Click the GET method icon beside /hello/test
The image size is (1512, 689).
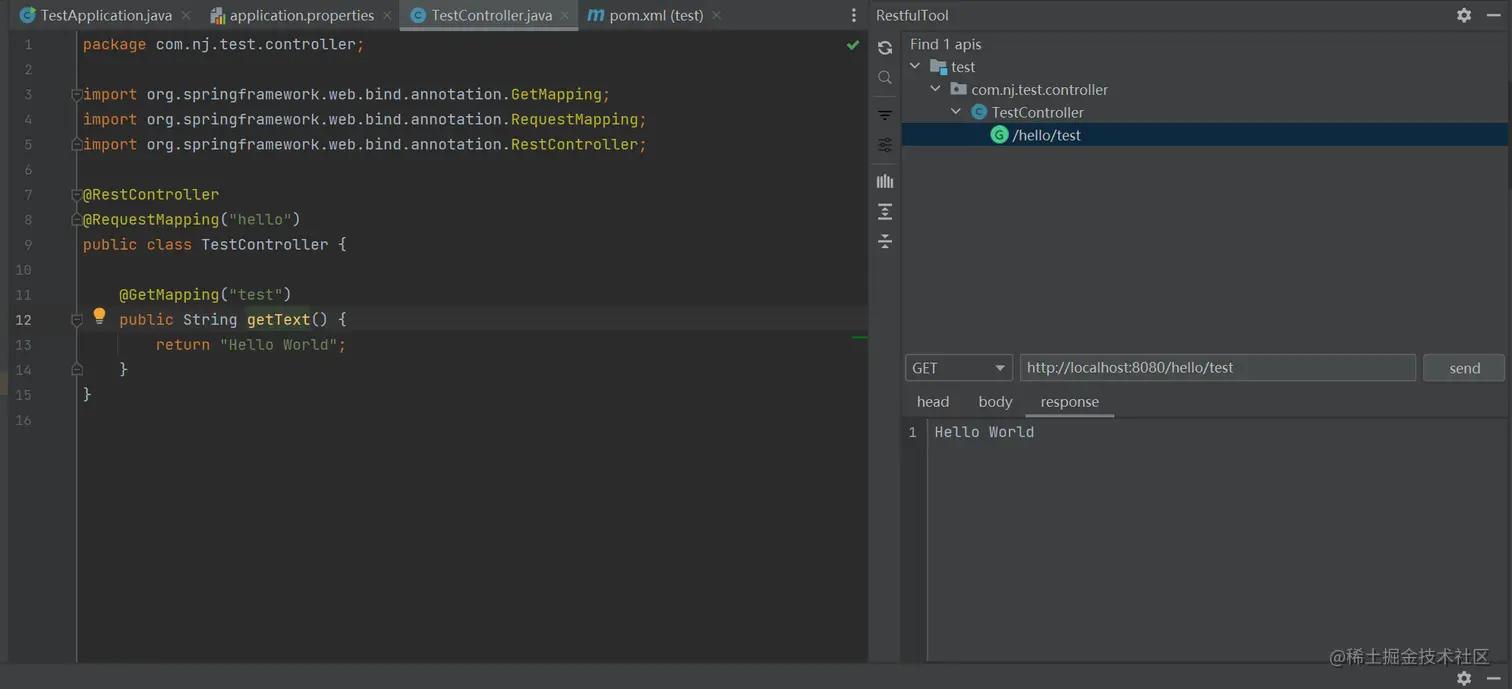(x=999, y=134)
